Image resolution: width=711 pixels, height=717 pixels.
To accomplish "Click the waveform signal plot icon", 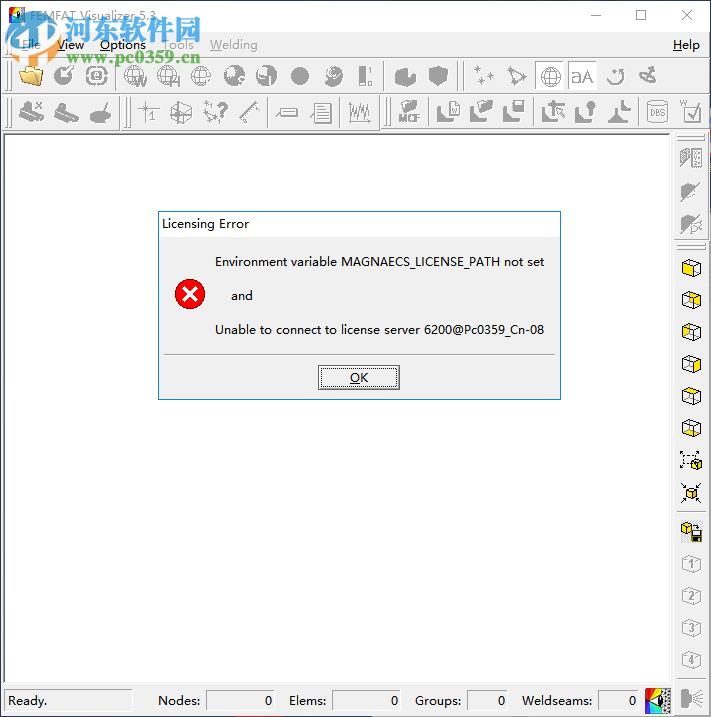I will pos(359,112).
